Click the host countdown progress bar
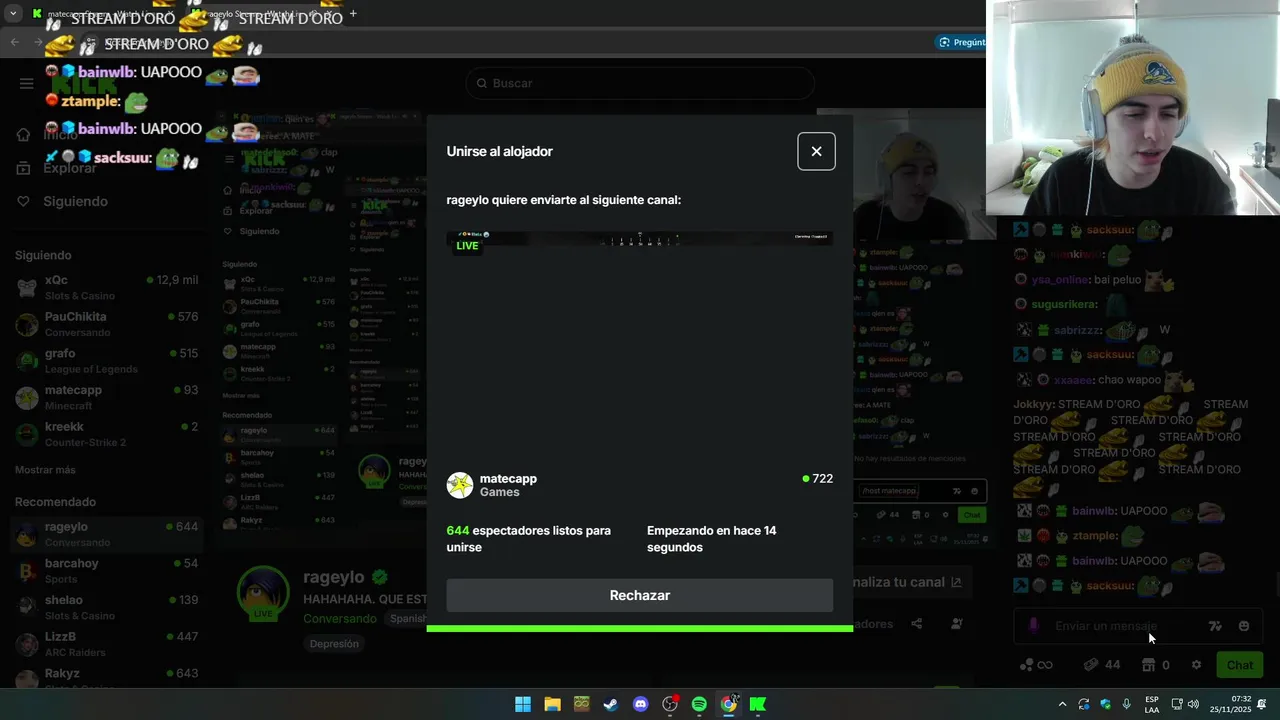 tap(639, 628)
